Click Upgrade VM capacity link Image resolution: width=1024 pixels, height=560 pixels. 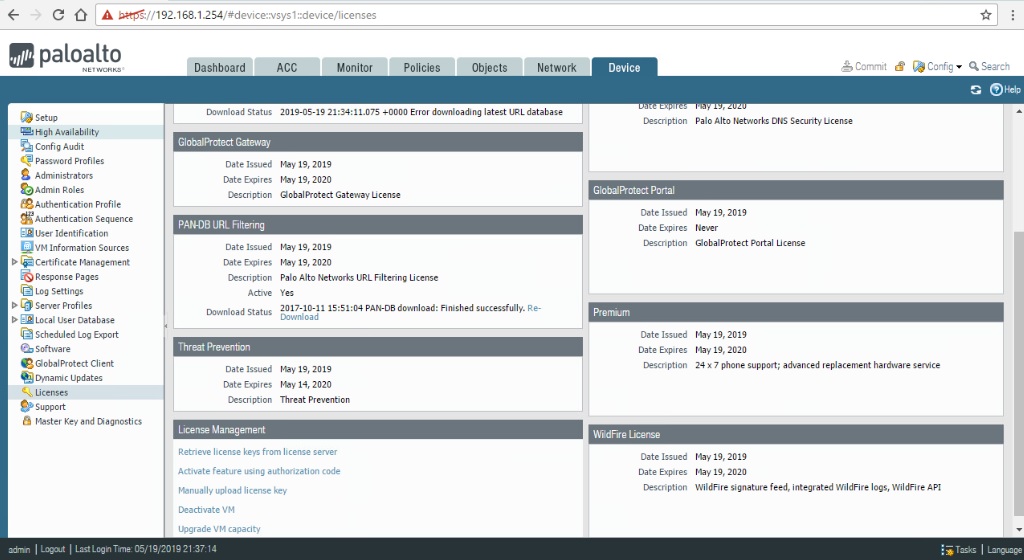coord(219,529)
